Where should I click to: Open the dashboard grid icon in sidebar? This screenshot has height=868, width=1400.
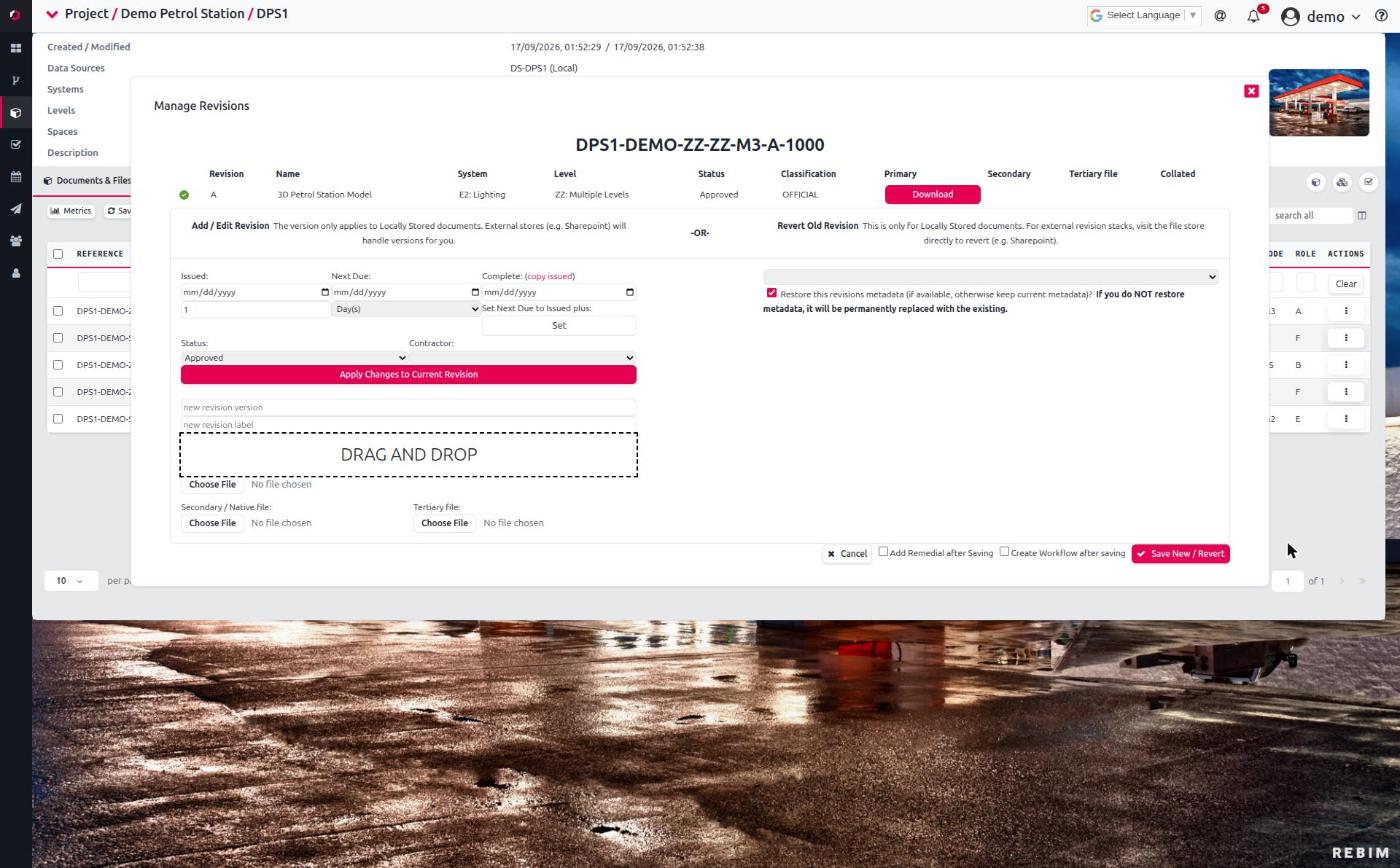[x=15, y=48]
